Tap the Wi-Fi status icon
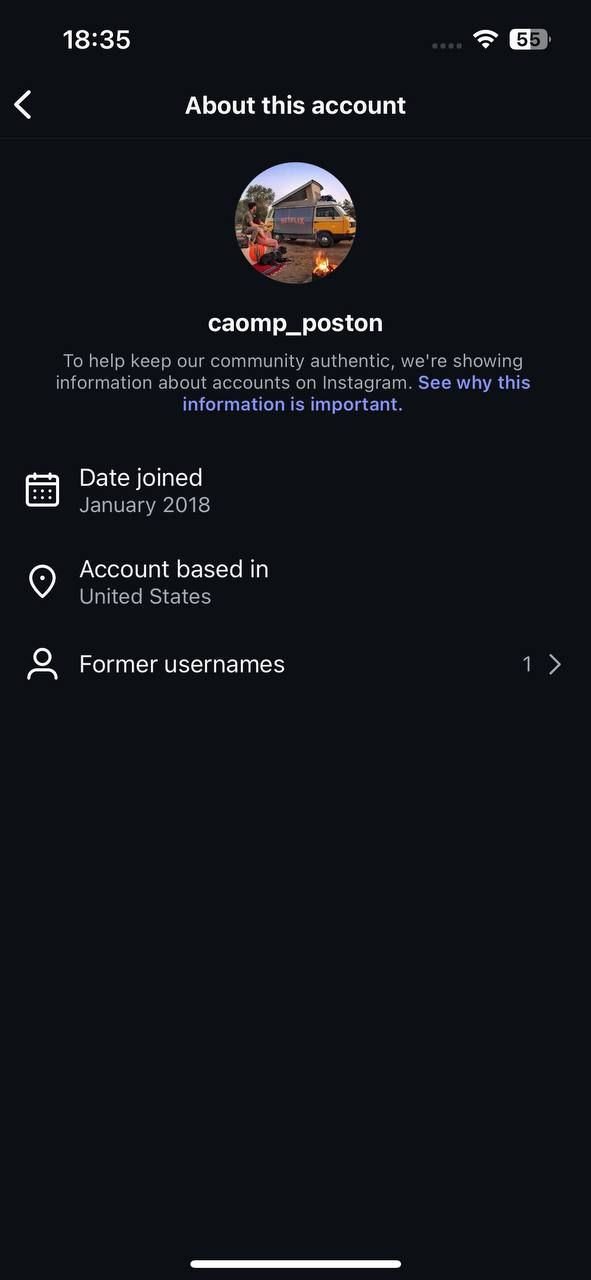 point(486,39)
